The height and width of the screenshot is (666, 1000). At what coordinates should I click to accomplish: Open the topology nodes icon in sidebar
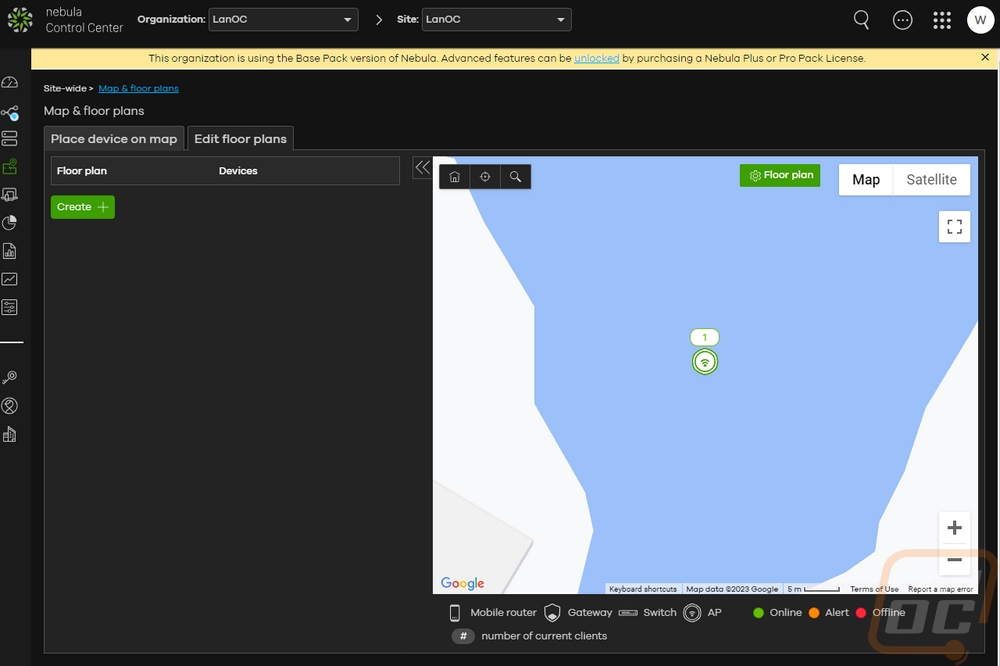tap(10, 113)
